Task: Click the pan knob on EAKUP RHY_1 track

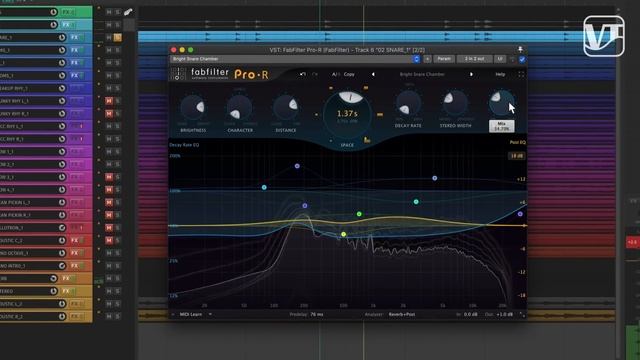Action: coord(62,88)
